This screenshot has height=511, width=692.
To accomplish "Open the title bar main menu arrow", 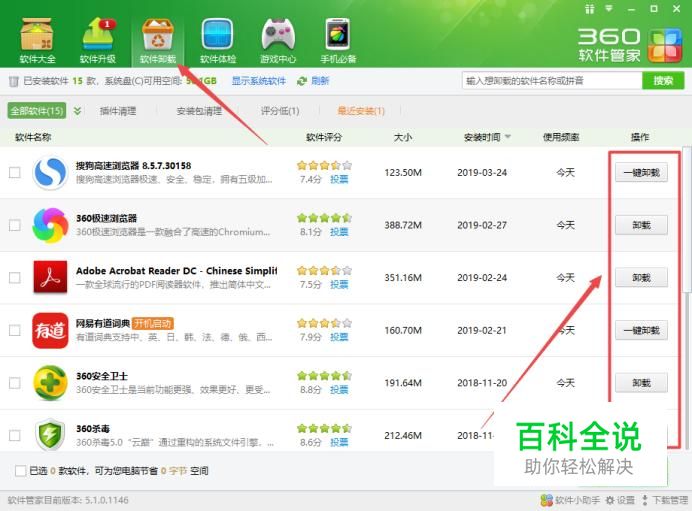I will (609, 8).
